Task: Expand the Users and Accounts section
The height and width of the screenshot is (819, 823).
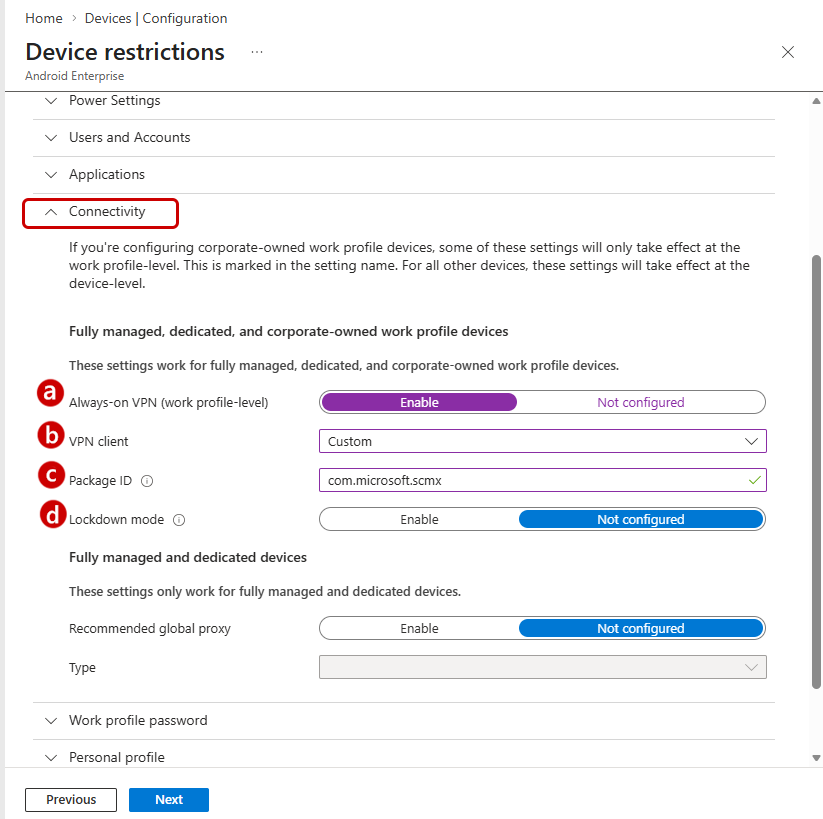Action: click(x=403, y=138)
